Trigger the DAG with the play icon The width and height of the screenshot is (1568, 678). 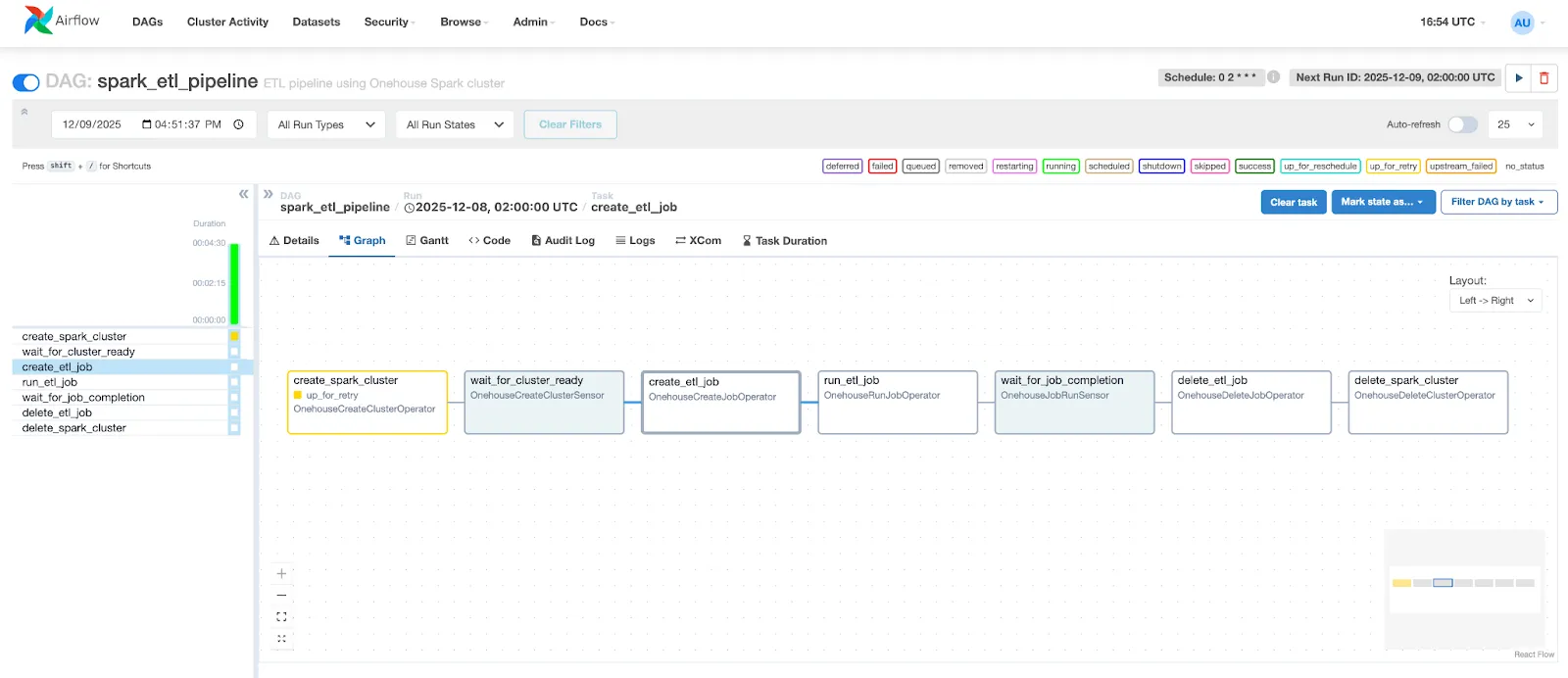(x=1518, y=77)
